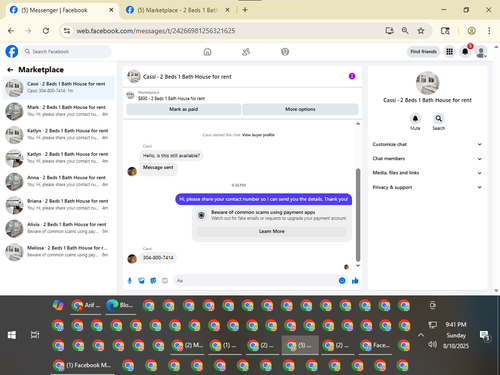The width and height of the screenshot is (500, 375).
Task: Click the voice clip microphone icon
Action: click(x=130, y=281)
